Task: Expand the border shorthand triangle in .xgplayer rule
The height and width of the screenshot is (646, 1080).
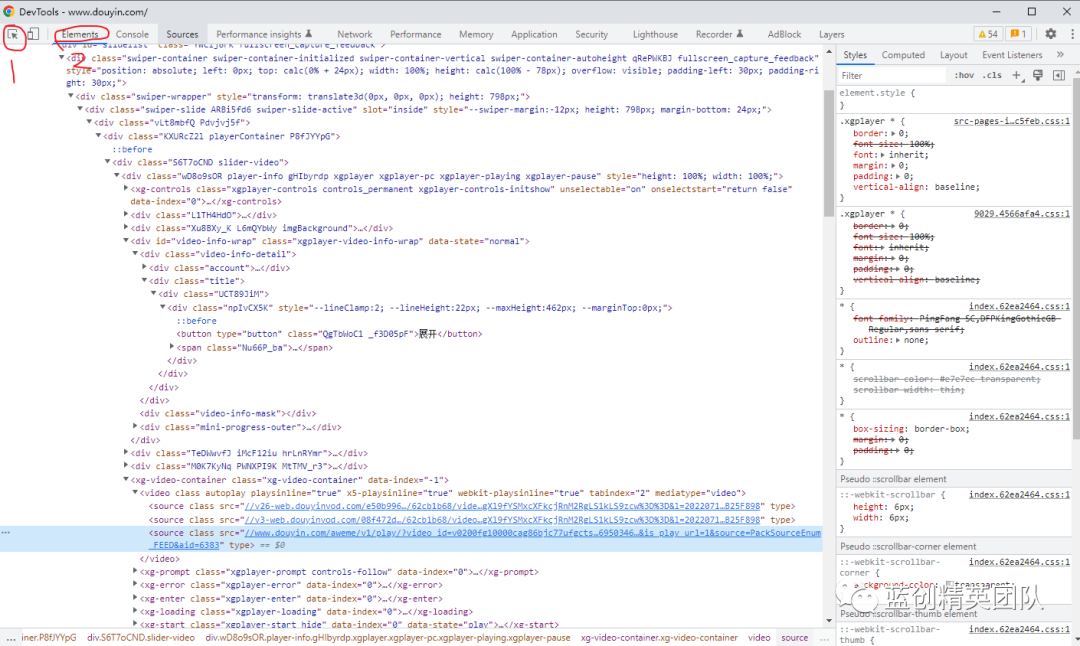Action: 893,134
